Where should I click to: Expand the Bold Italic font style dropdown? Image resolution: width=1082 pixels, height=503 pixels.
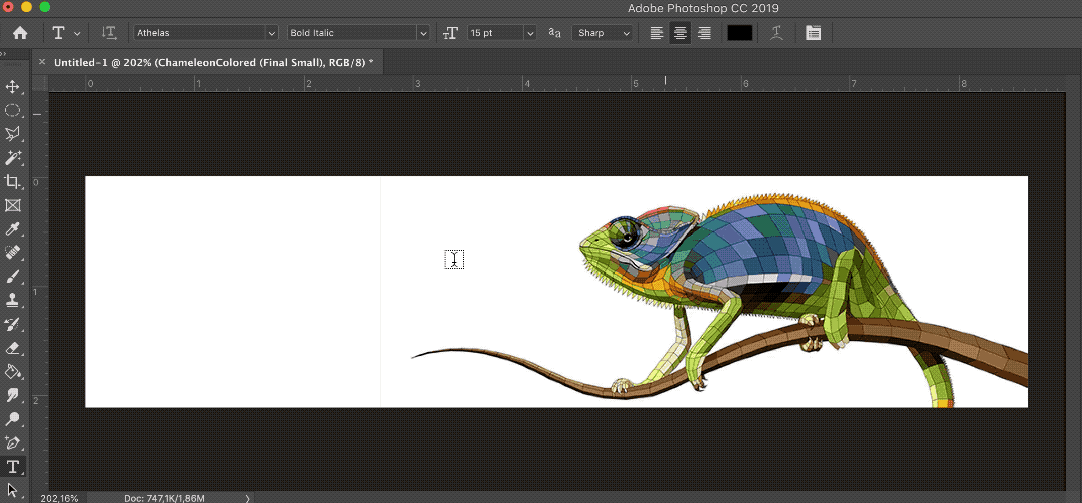point(423,33)
